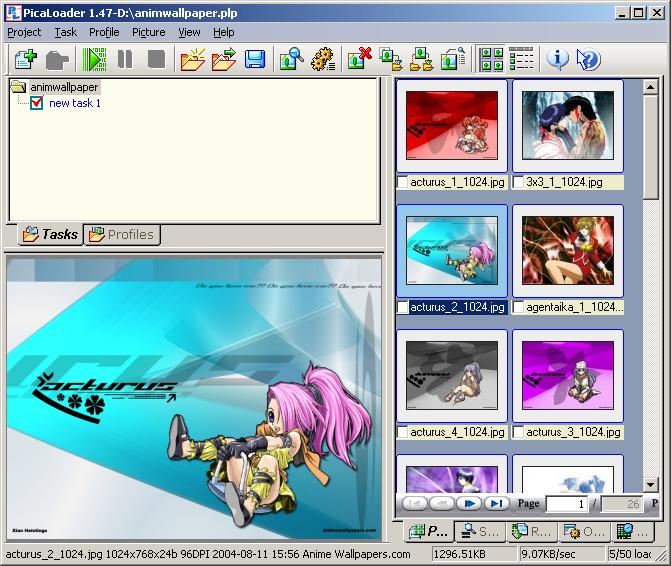This screenshot has width=671, height=566.
Task: Click the new task icon with green plus
Action: tap(25, 59)
